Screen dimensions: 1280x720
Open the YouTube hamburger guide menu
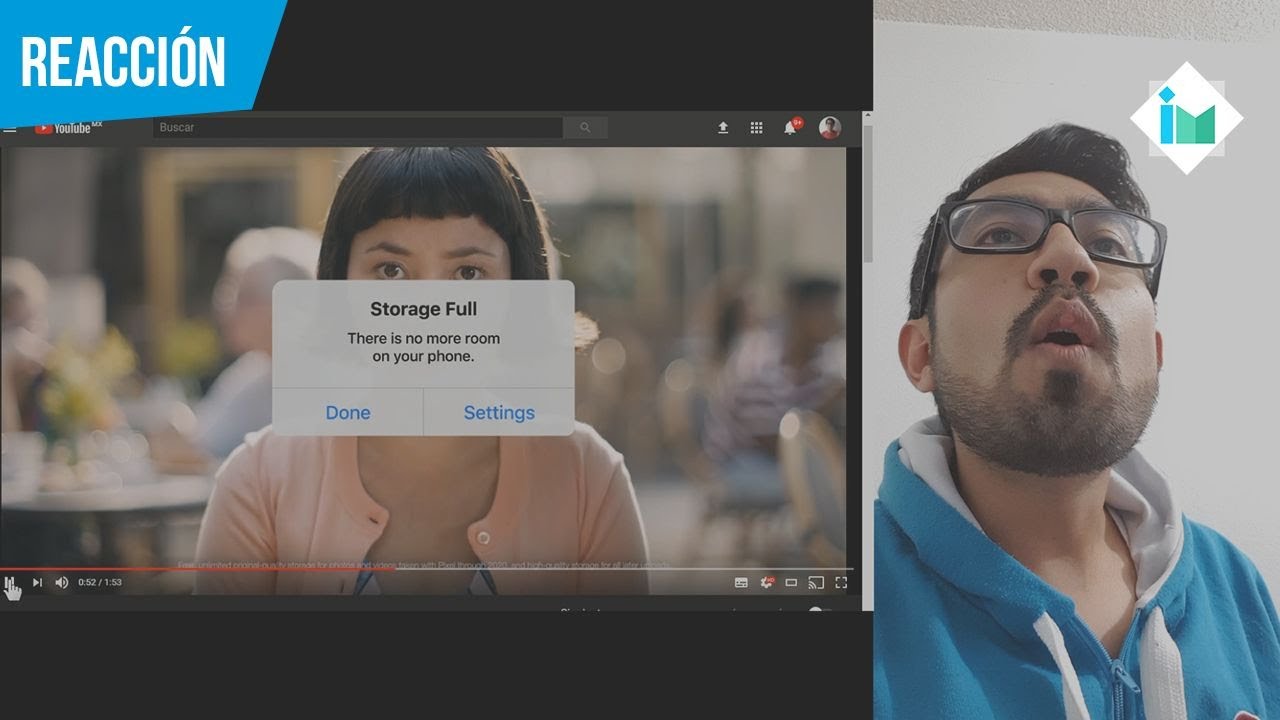[9, 128]
